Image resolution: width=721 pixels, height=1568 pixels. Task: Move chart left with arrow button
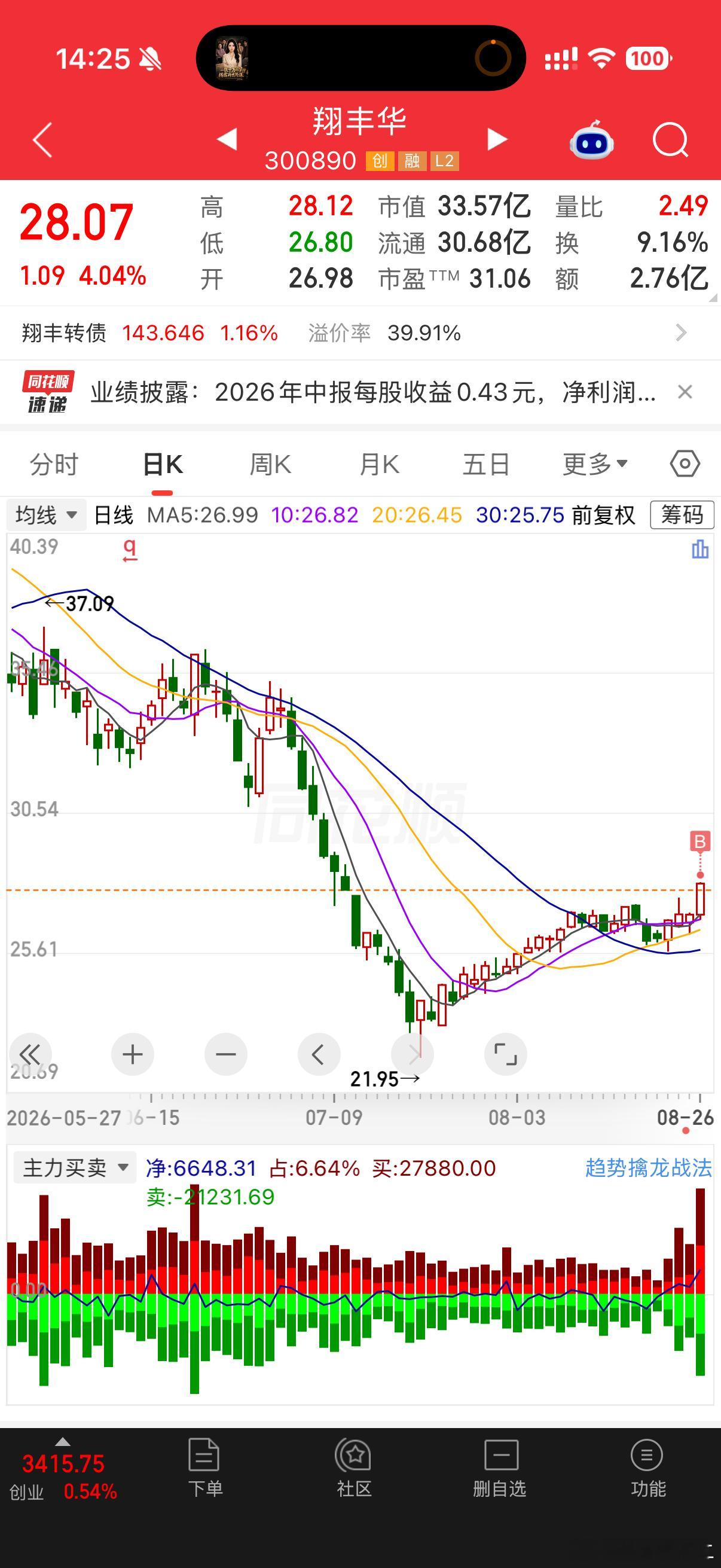click(x=319, y=1054)
